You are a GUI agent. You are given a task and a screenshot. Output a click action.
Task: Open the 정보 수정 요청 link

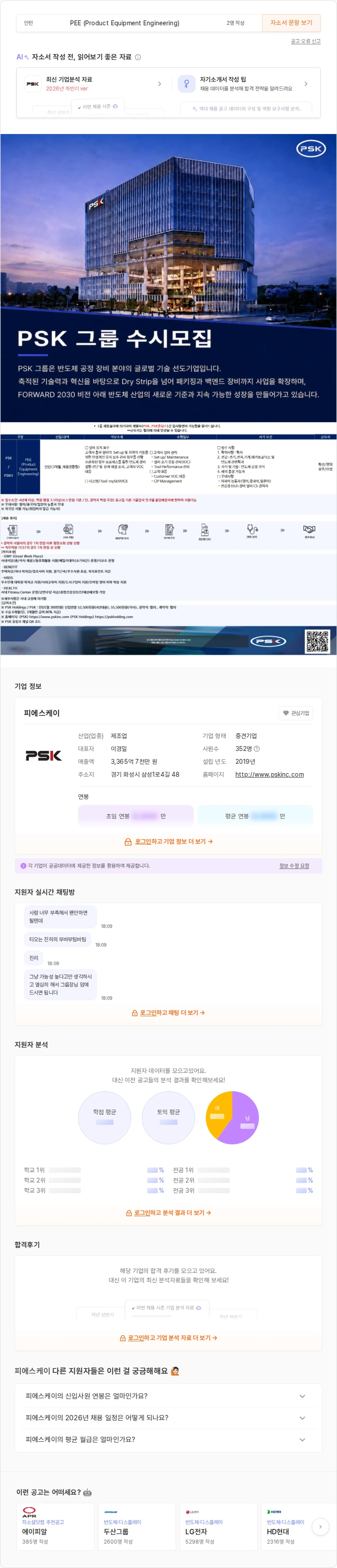294,865
